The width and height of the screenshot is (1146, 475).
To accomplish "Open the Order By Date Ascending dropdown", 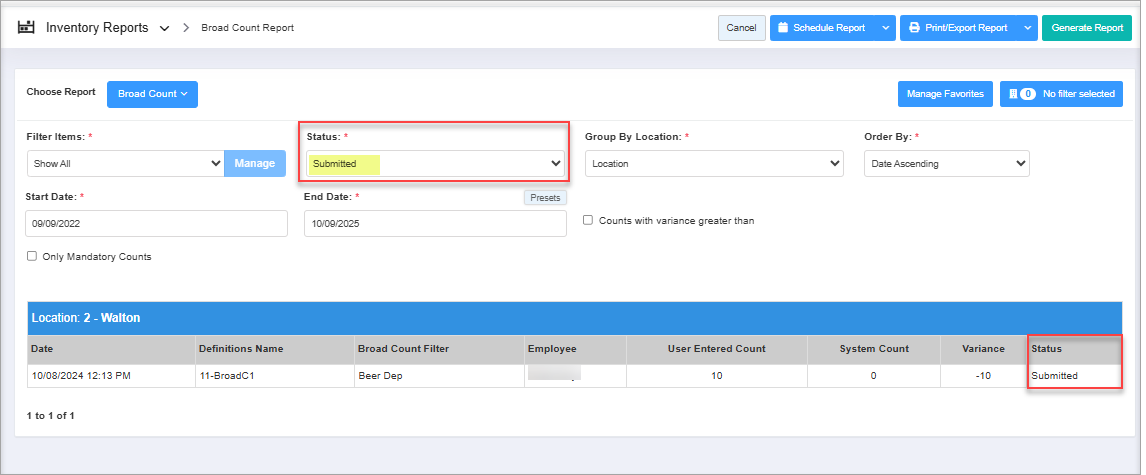I will pos(946,163).
